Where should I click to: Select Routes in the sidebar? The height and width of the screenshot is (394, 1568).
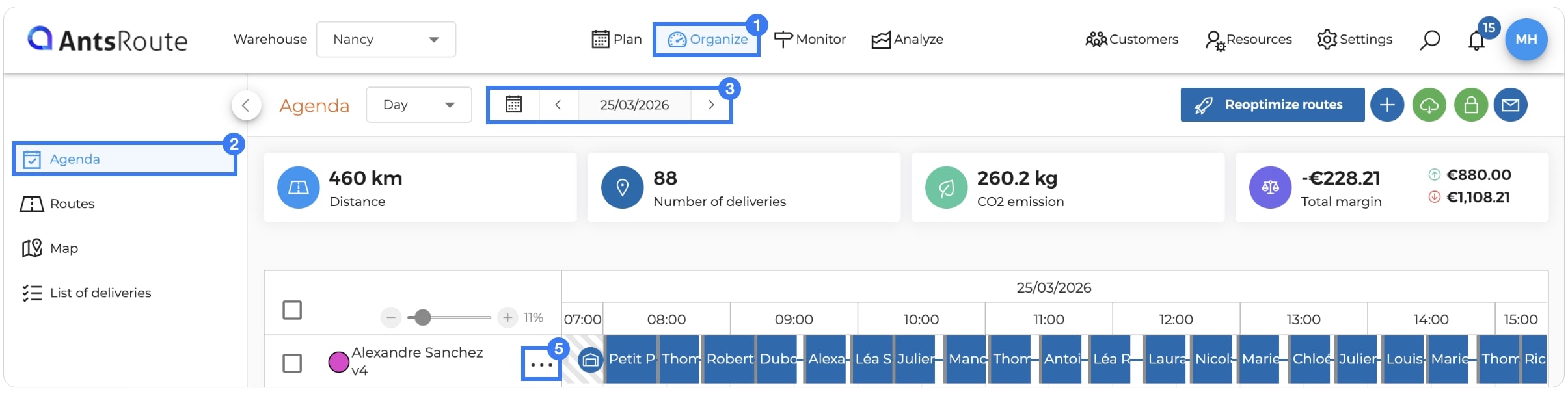[x=58, y=204]
